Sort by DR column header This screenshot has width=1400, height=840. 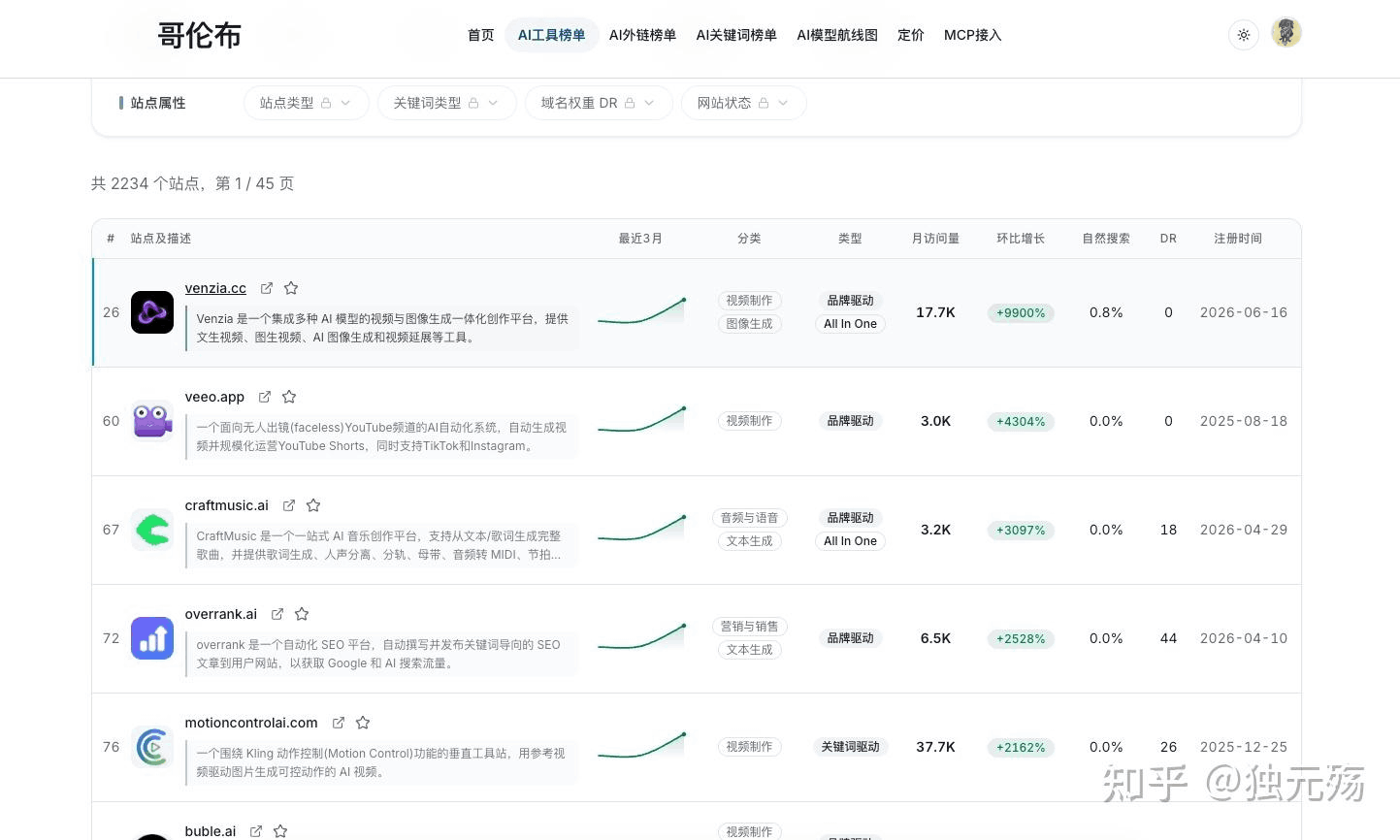pyautogui.click(x=1168, y=239)
